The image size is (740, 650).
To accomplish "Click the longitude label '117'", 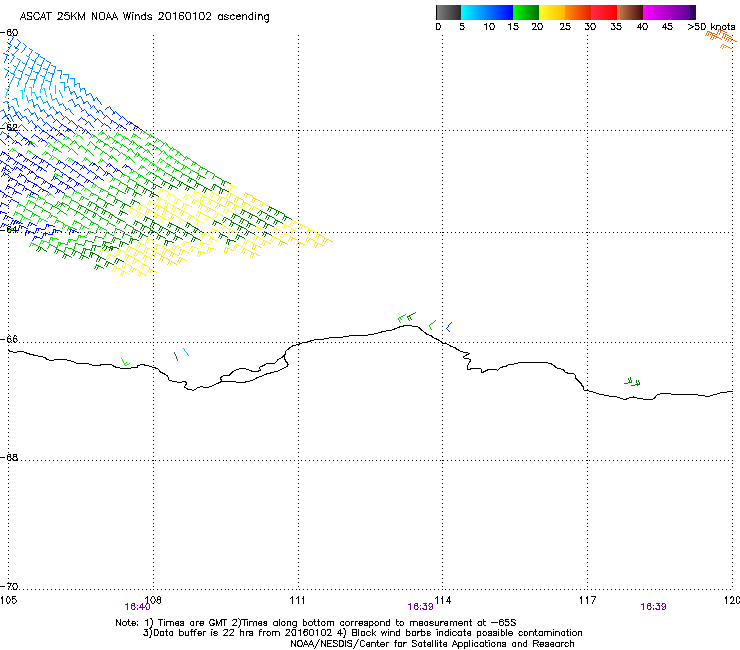I will coord(588,600).
